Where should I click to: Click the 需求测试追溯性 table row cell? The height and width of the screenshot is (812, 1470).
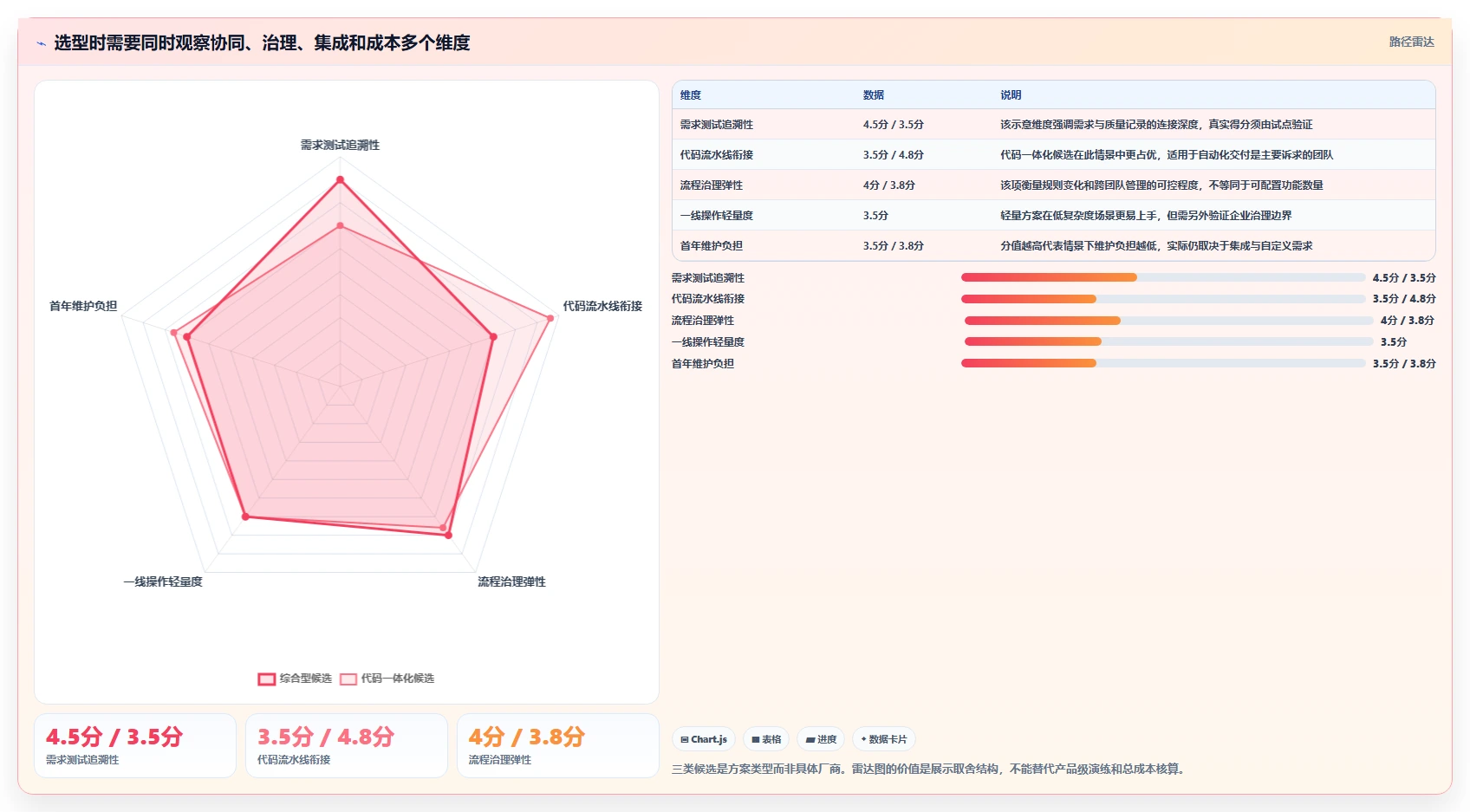tap(717, 125)
